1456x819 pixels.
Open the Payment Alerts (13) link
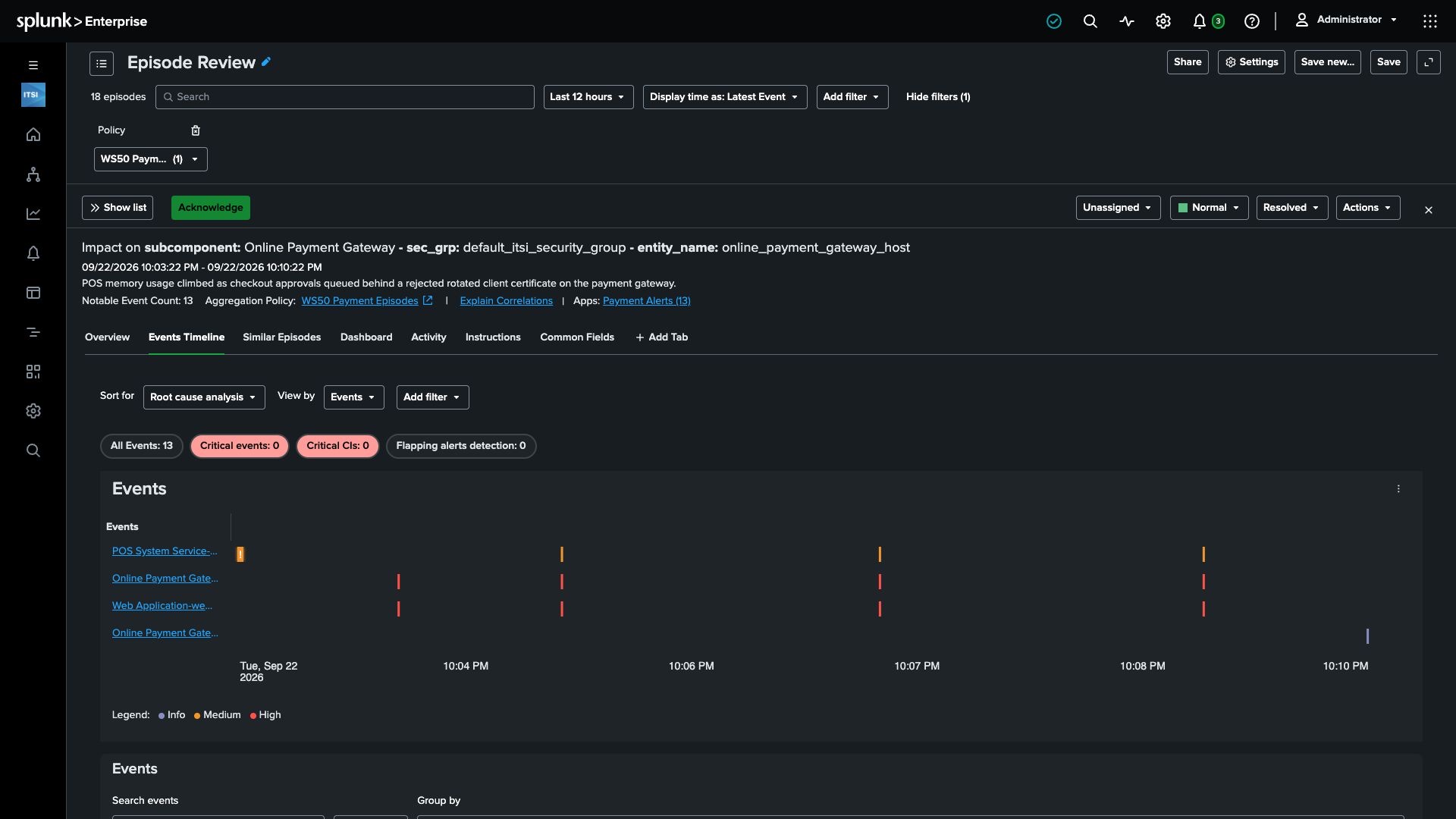tap(647, 301)
